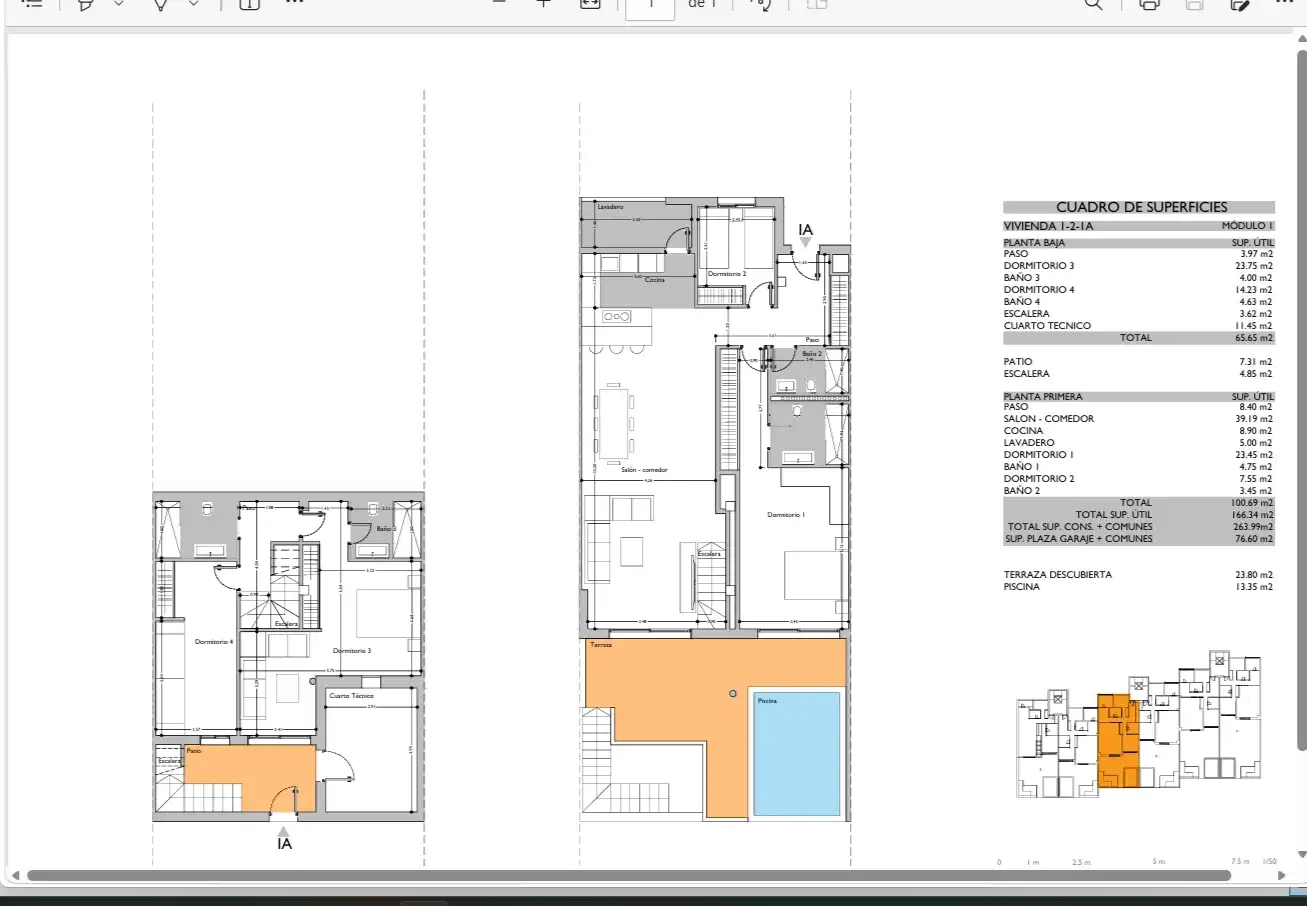Rotate the PDF page
Screen dimensions: 1307x906
pos(762,3)
